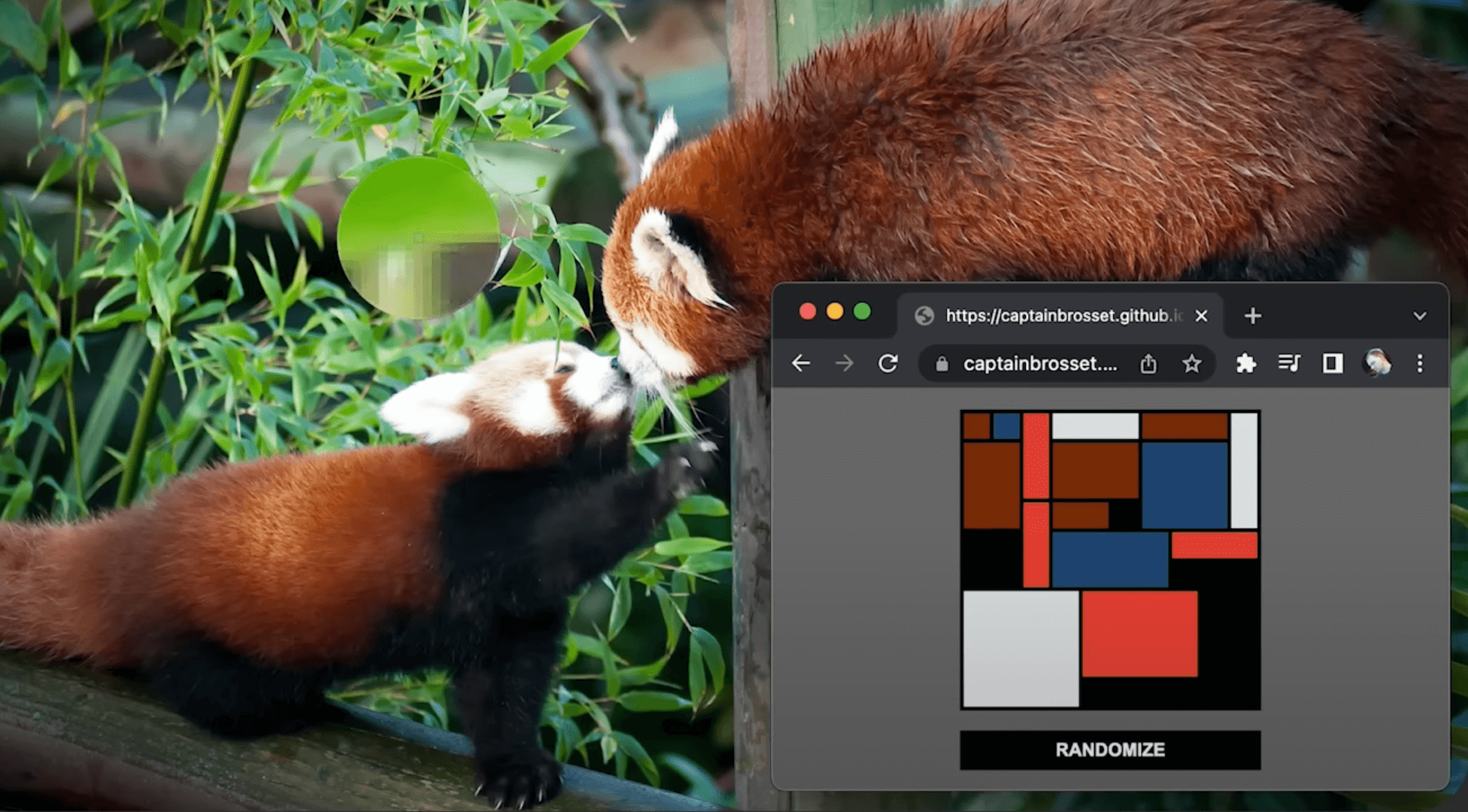Screen dimensions: 1468x812
Task: Open the profile avatar icon
Action: click(x=1377, y=364)
